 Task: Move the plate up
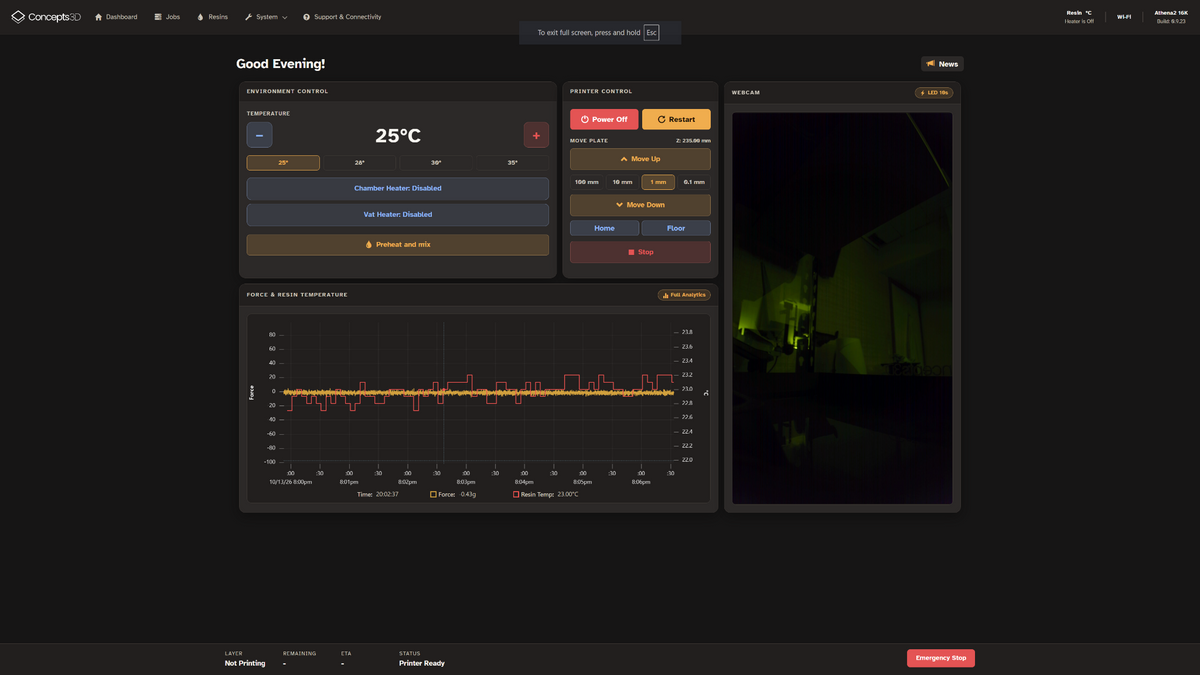640,159
